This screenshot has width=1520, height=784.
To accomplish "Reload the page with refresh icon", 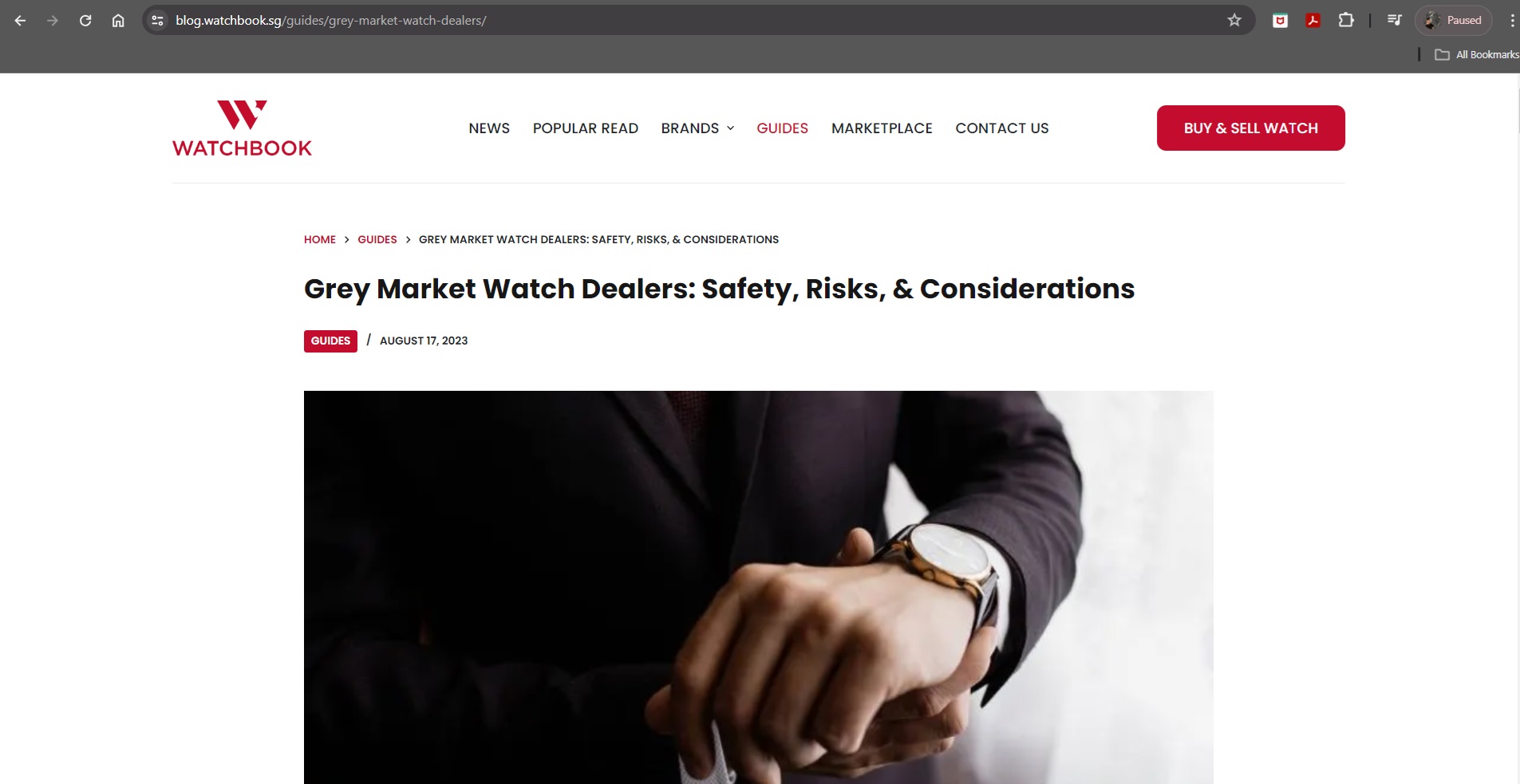I will pos(85,21).
